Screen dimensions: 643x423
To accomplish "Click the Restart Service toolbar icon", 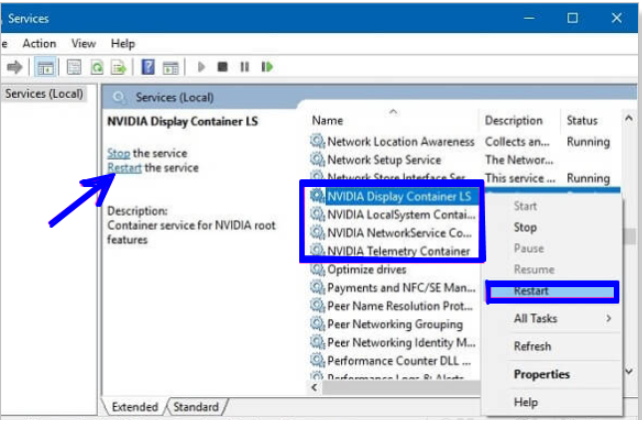I will [x=267, y=67].
